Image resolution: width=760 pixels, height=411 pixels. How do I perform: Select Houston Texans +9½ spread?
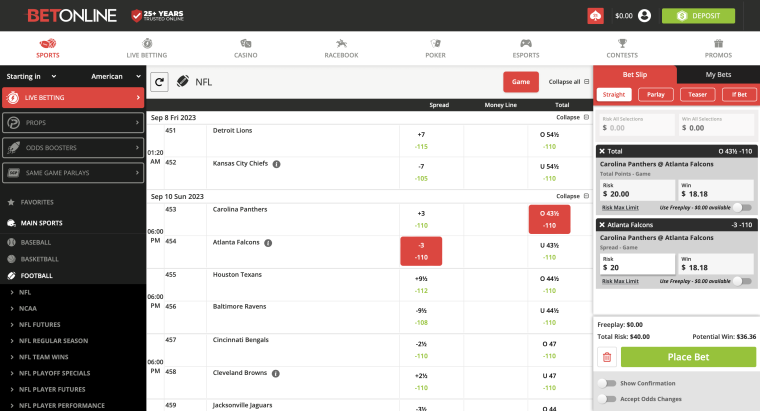click(x=421, y=285)
